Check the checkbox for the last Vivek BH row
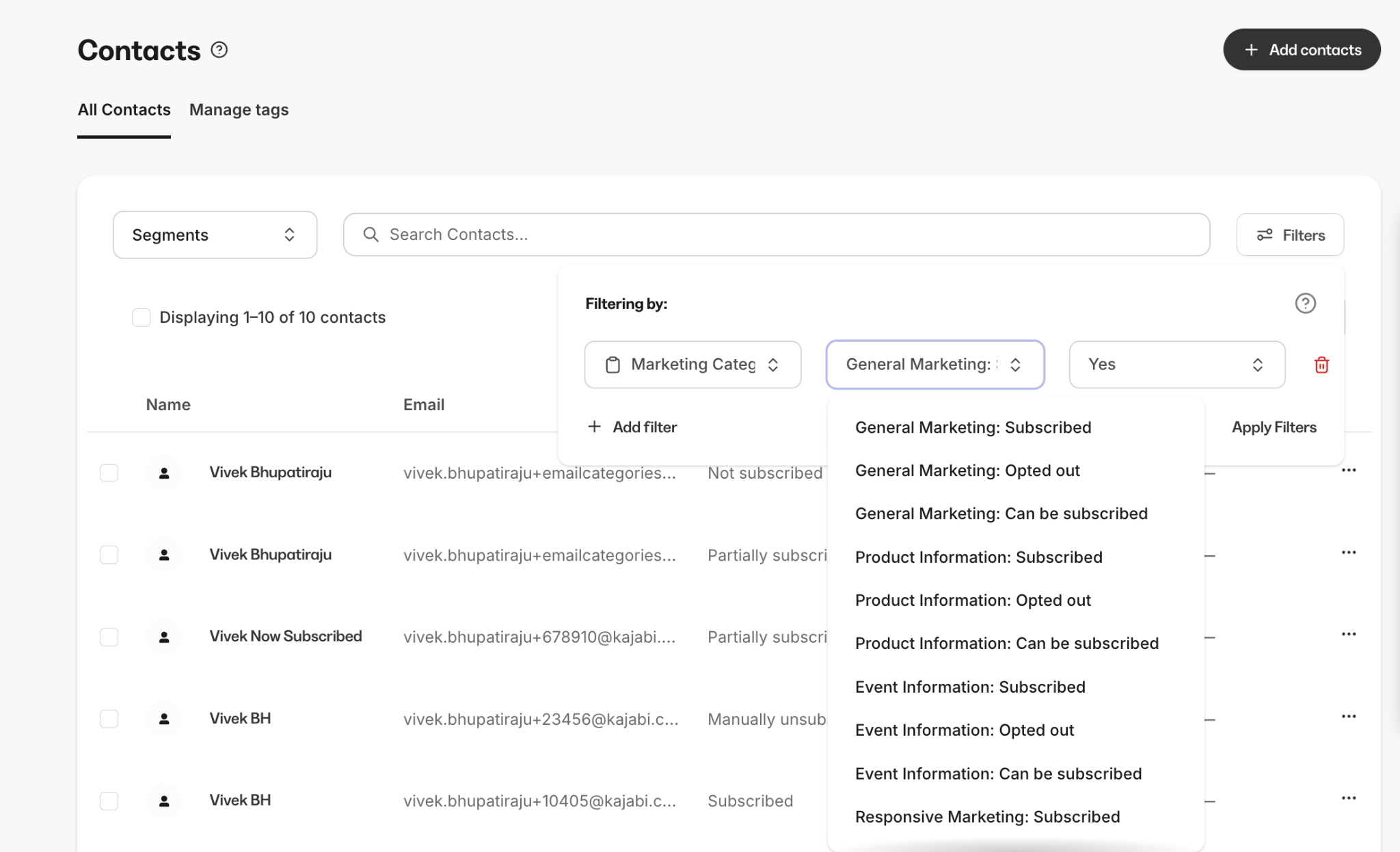The image size is (1400, 852). click(x=109, y=801)
